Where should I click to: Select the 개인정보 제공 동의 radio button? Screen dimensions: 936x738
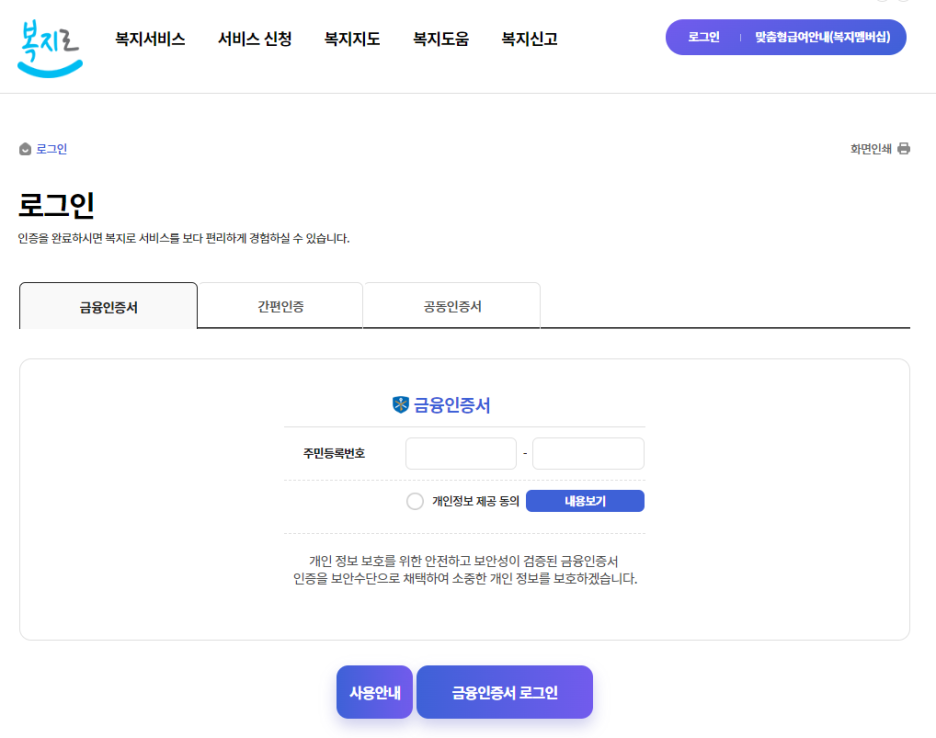(414, 500)
